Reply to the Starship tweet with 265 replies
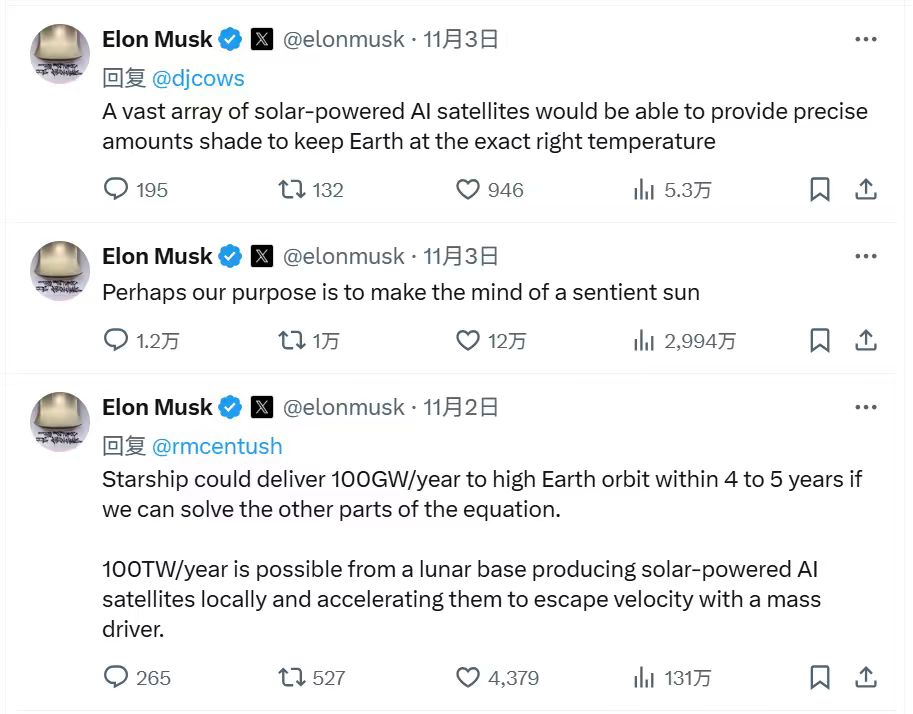 117,678
